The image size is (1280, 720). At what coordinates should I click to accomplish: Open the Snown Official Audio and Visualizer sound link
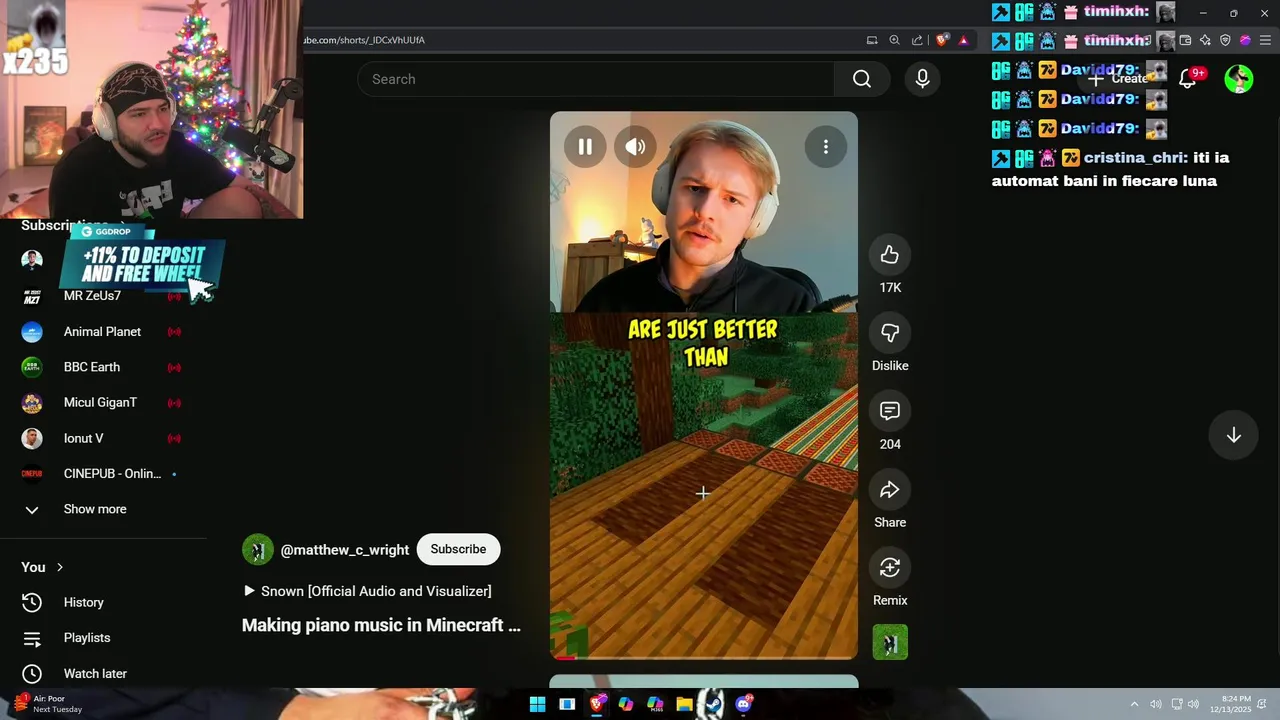[367, 591]
